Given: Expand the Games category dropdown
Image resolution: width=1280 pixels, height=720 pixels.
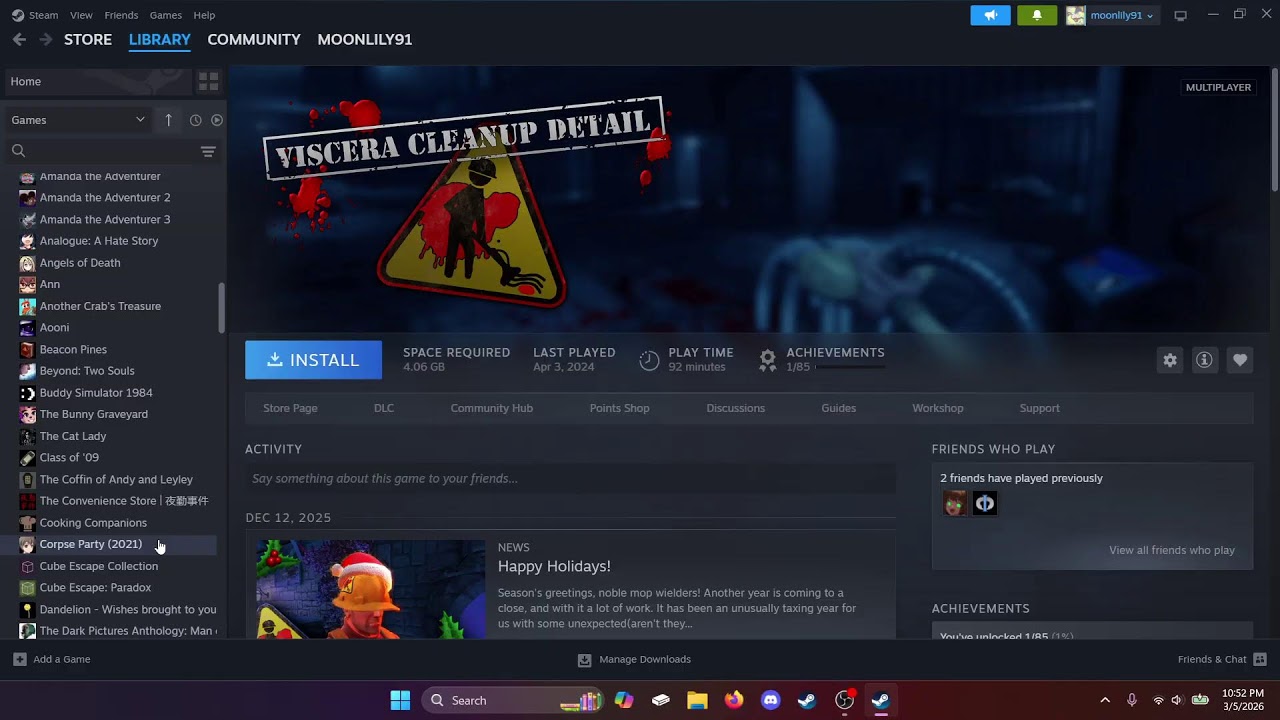Looking at the screenshot, I should coord(78,120).
